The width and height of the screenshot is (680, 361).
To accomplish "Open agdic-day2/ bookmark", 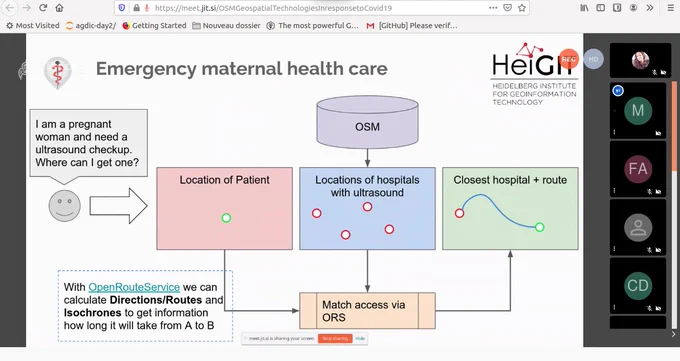I will (x=91, y=26).
